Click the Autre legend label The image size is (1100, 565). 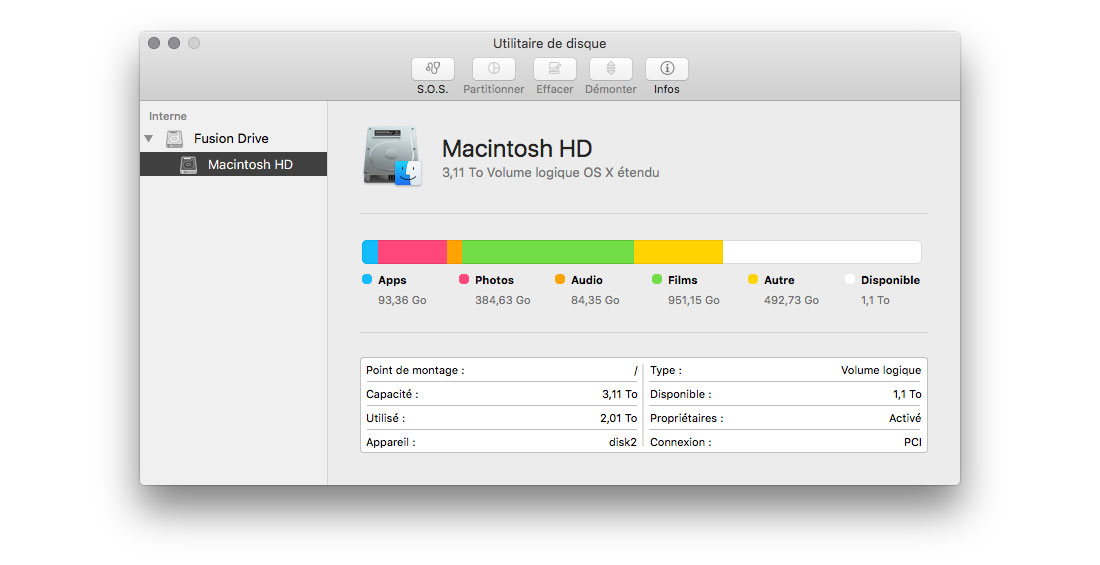pos(779,280)
